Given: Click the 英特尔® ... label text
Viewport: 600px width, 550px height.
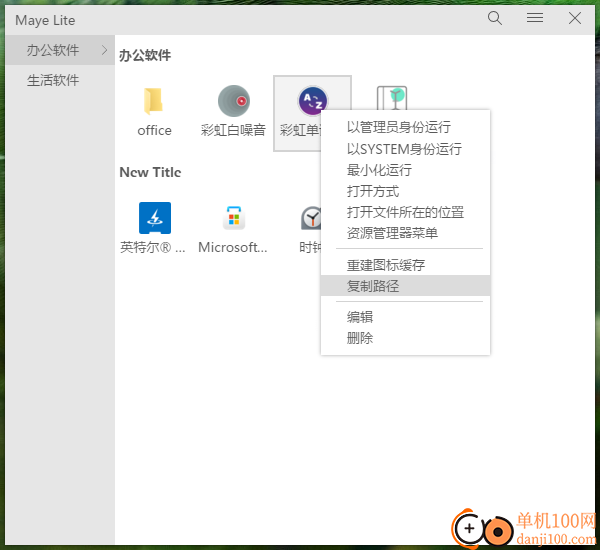Looking at the screenshot, I should pos(153,247).
